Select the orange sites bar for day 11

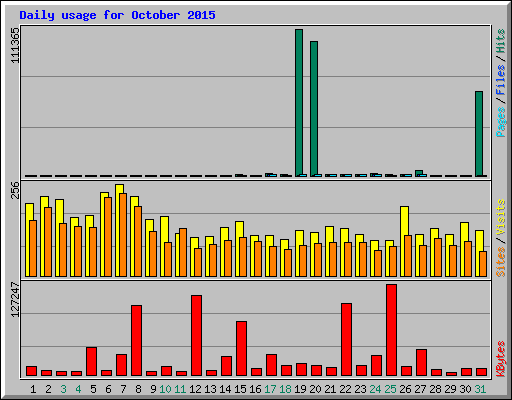click(x=183, y=252)
